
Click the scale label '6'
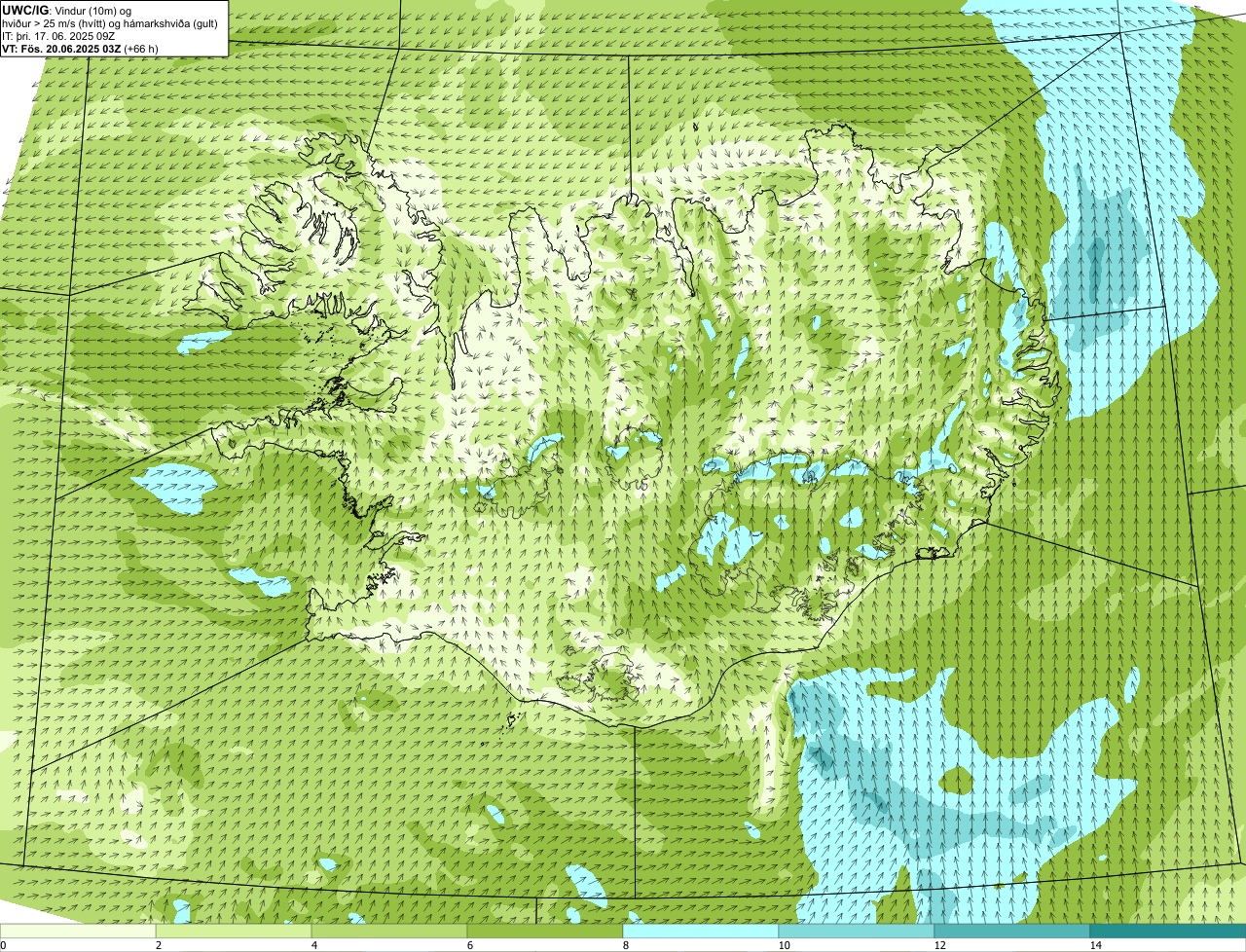[x=469, y=945]
